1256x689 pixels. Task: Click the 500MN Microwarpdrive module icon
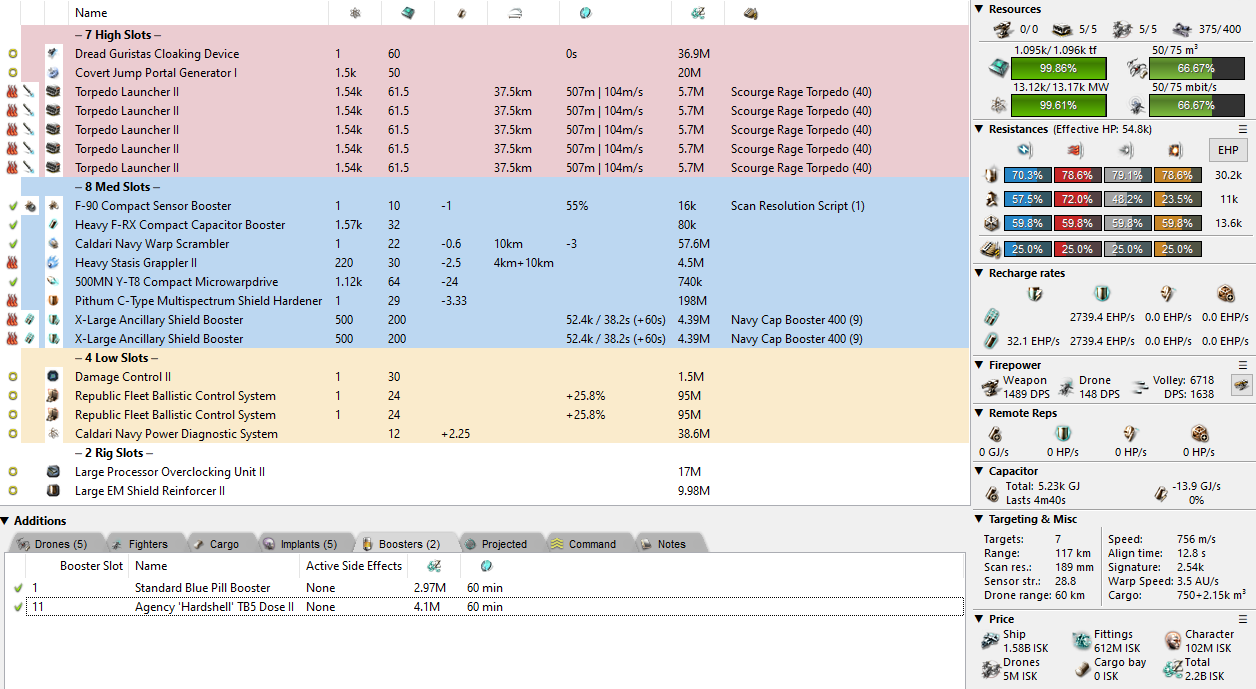click(53, 282)
